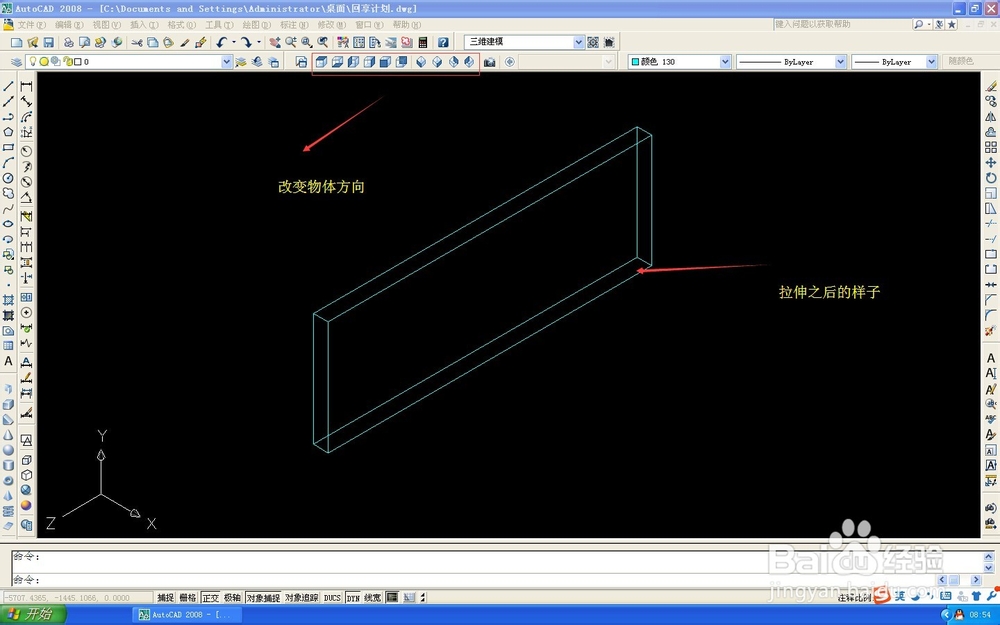The height and width of the screenshot is (625, 1000).
Task: Open the 三维建模 workspace dropdown
Action: 578,42
